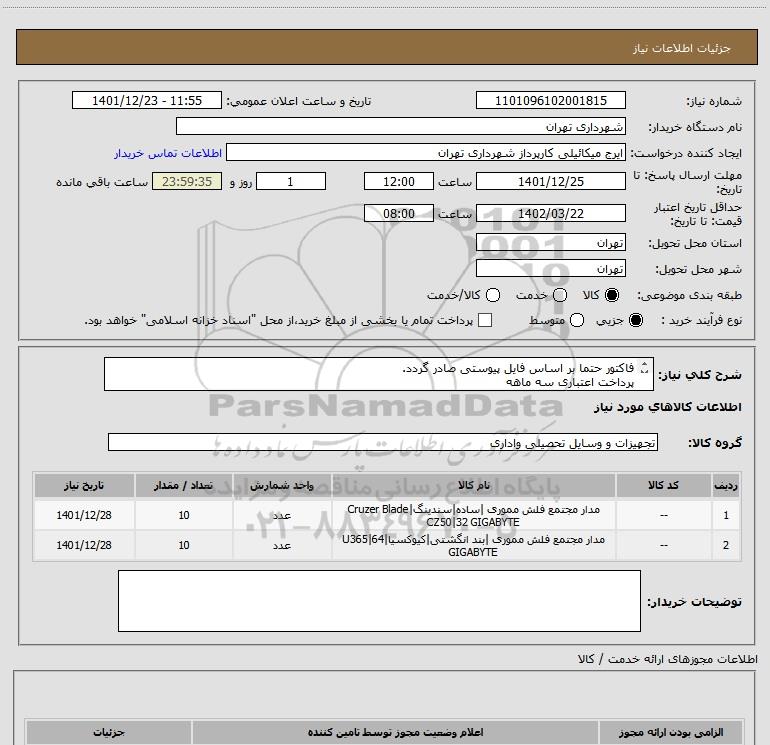Click the response deadline date 1401/12/25
The height and width of the screenshot is (745, 770).
[550, 182]
